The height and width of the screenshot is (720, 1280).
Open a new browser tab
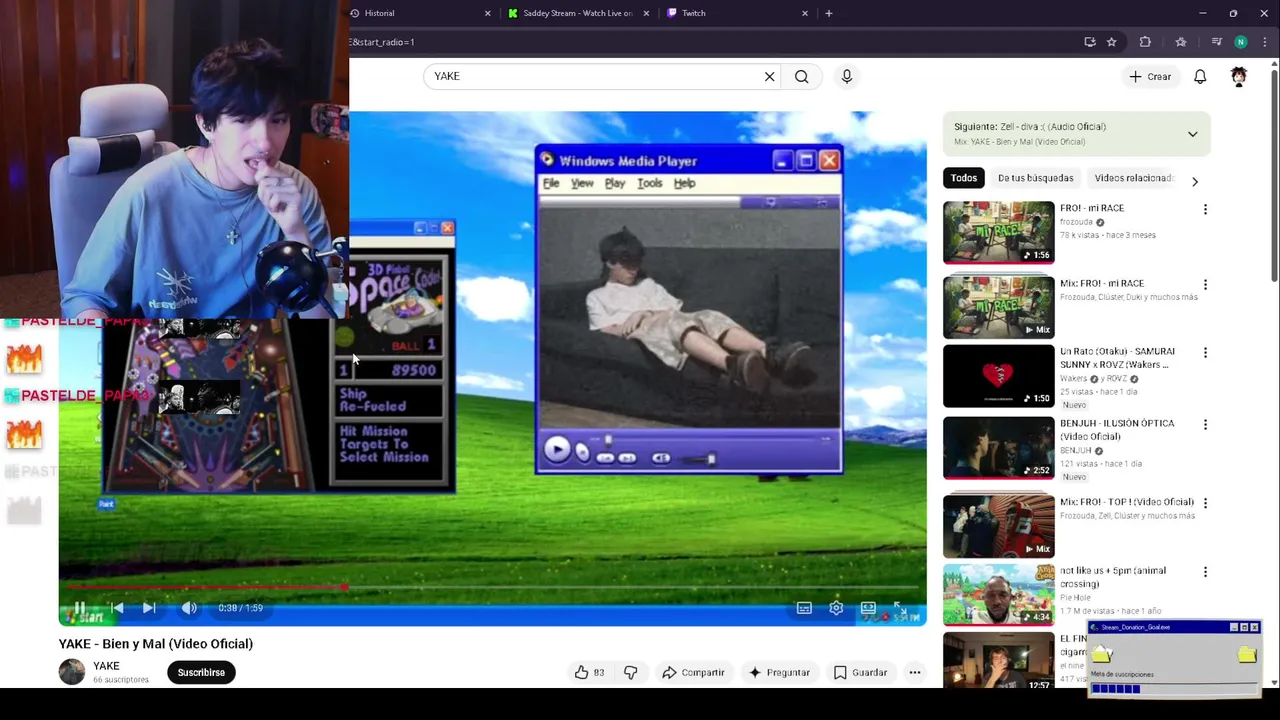point(828,13)
